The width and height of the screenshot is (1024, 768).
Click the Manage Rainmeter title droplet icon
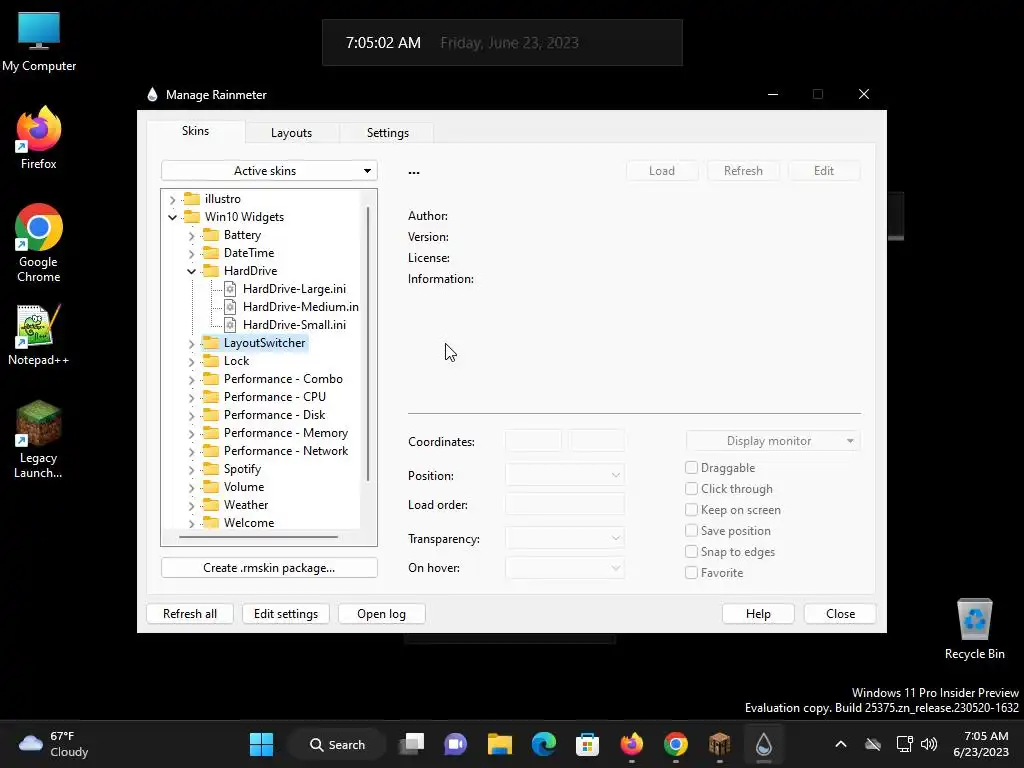[x=152, y=95]
